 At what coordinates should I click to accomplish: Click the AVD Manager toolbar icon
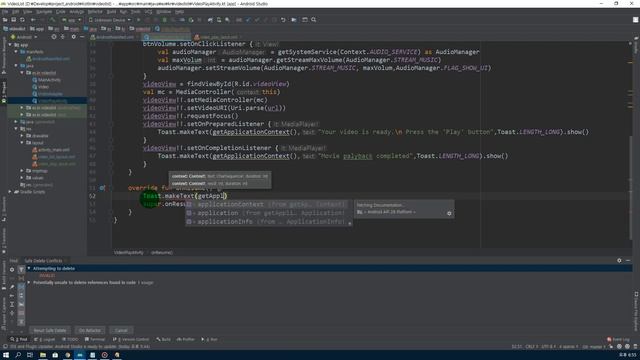click(x=219, y=20)
